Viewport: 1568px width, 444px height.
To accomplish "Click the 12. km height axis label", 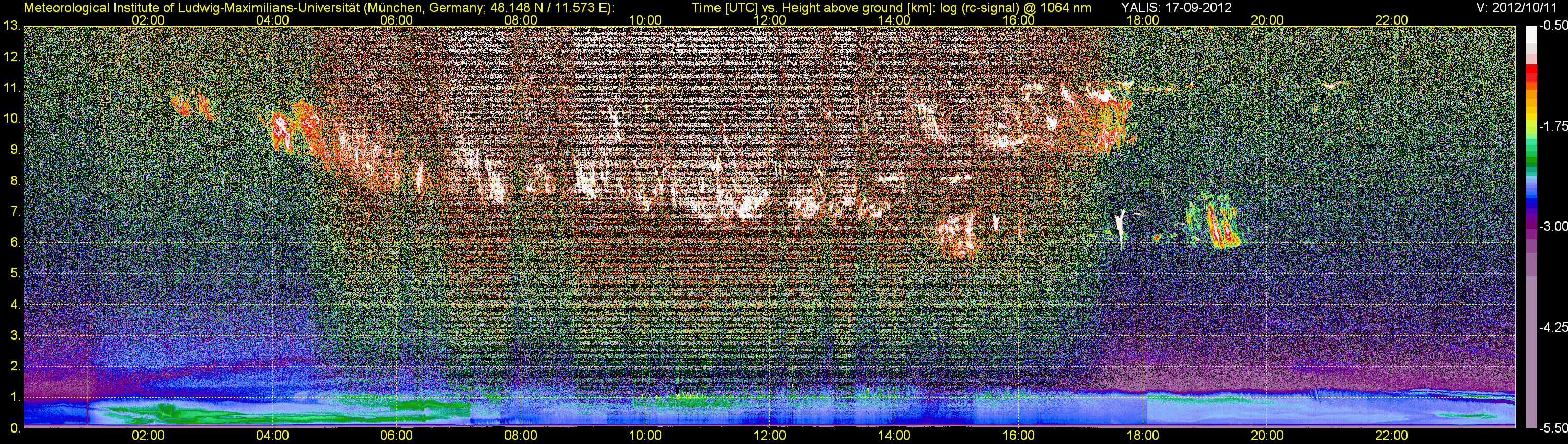I will [11, 57].
